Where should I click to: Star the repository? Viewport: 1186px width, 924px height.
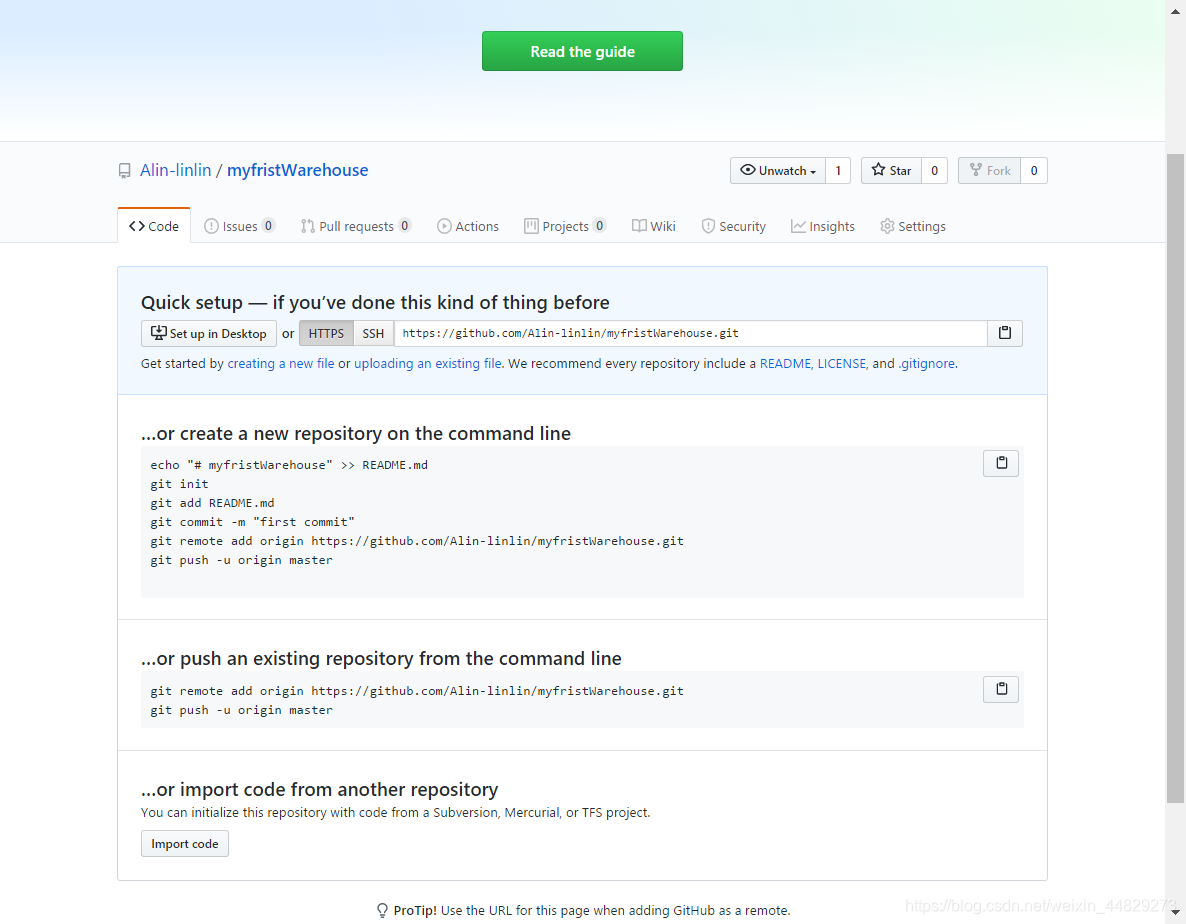pos(892,171)
